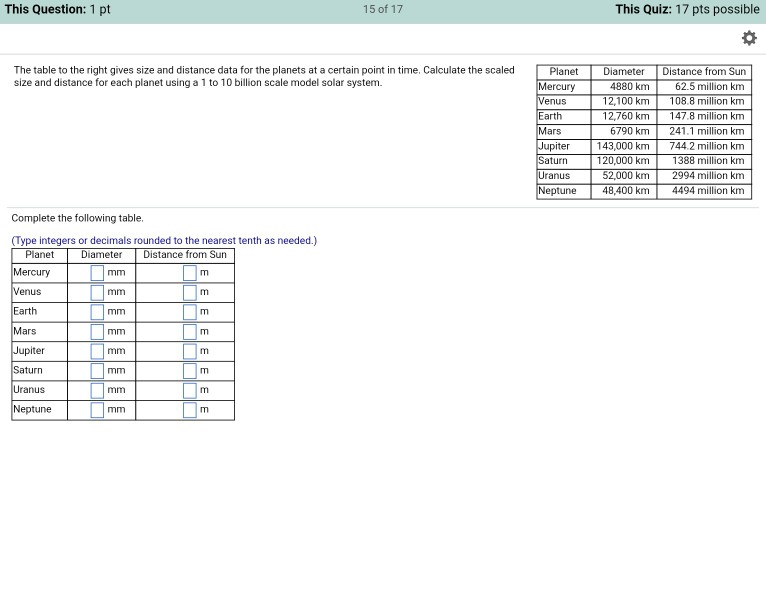Image resolution: width=766 pixels, height=614 pixels.
Task: Click the '62.5 million km' cell
Action: pos(704,86)
